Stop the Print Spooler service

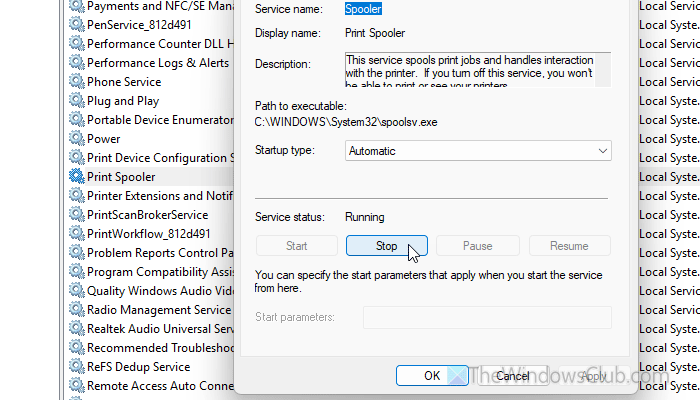point(387,246)
